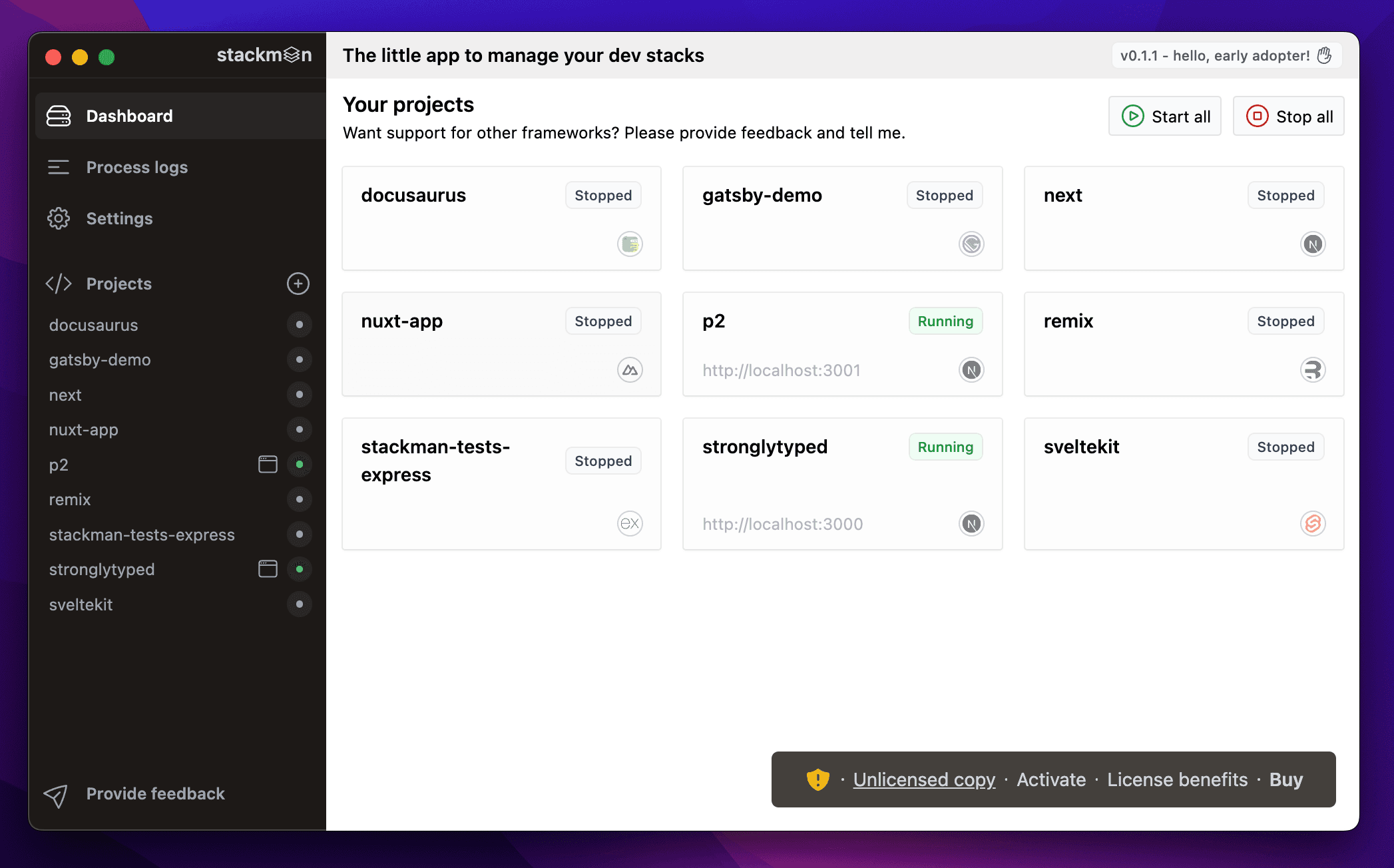The height and width of the screenshot is (868, 1394).
Task: Click the Dashboard server stack icon
Action: 59,116
